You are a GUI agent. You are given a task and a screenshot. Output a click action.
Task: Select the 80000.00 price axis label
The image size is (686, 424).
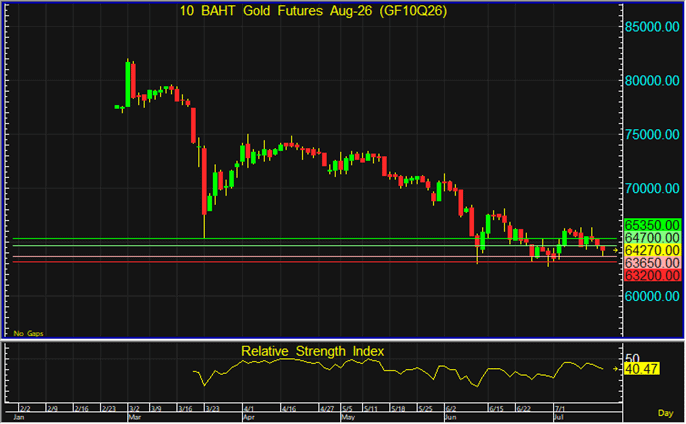coord(652,81)
